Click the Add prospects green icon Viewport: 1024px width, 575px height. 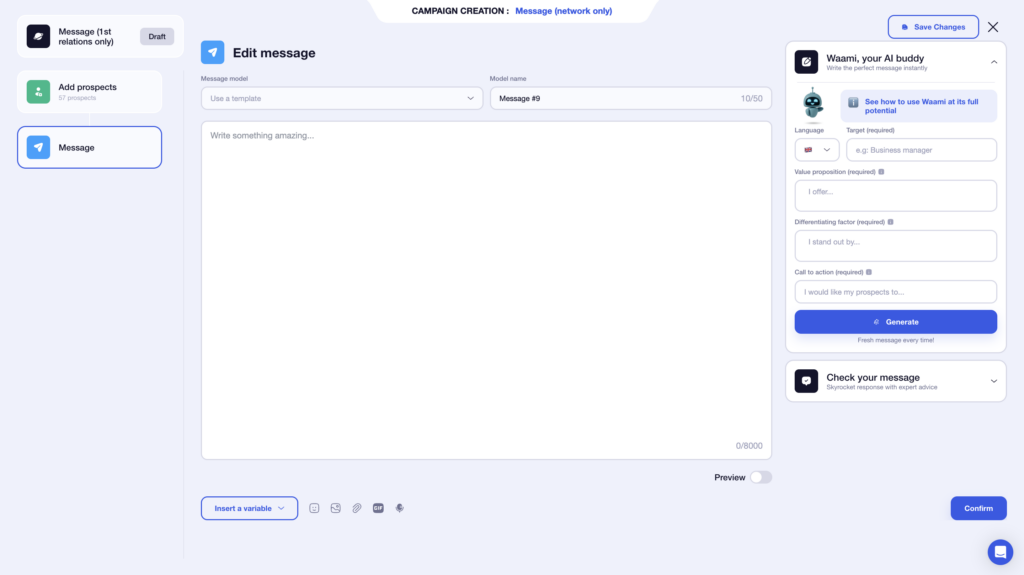39,92
